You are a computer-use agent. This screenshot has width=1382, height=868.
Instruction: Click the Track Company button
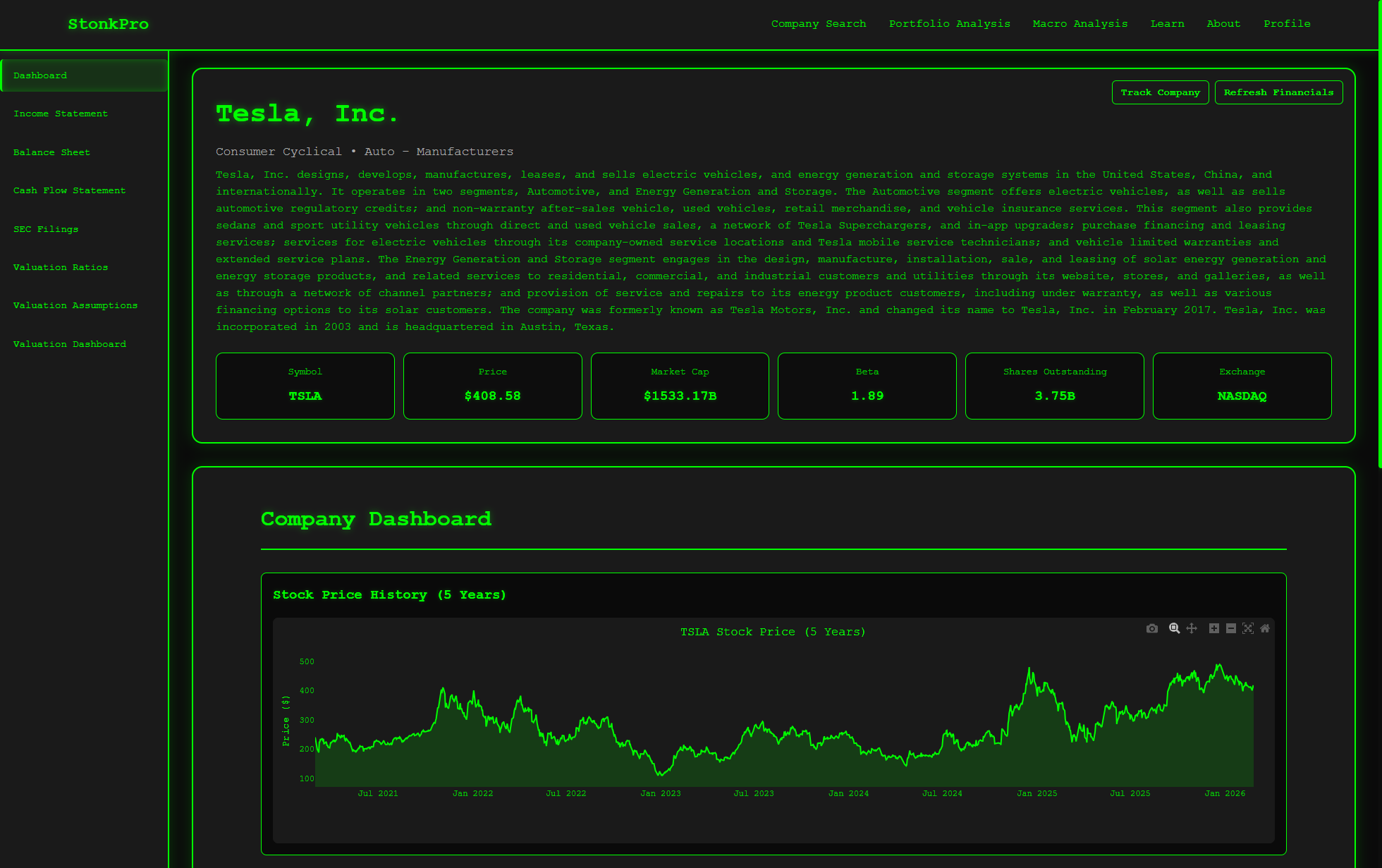pos(1161,92)
